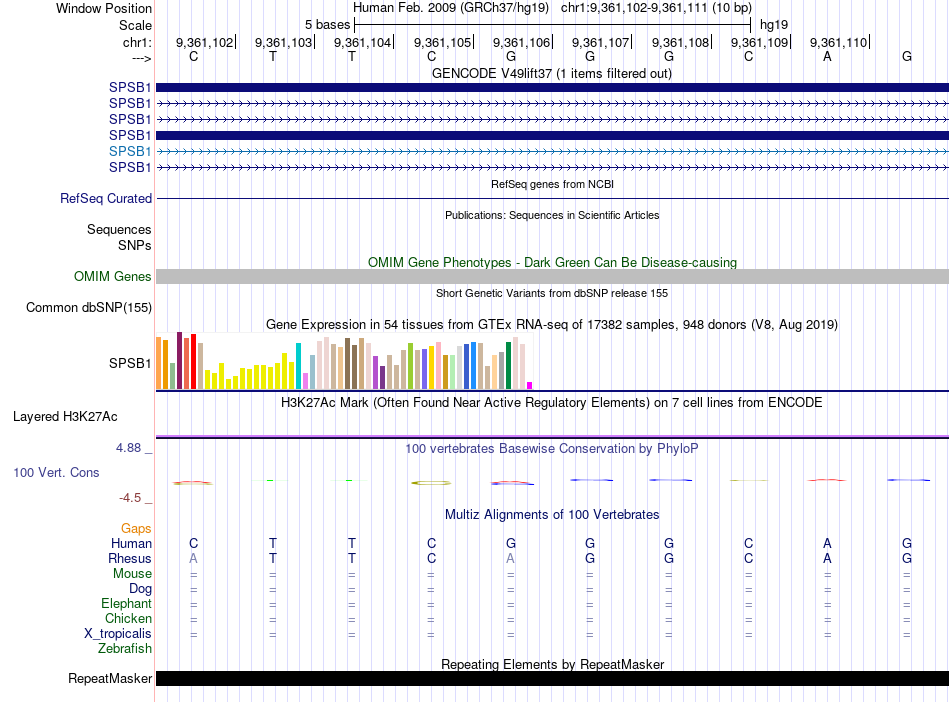Click the chr1:9,361,102-9,361,111 (10 bp) position text
This screenshot has height=702, width=950.
click(x=656, y=8)
